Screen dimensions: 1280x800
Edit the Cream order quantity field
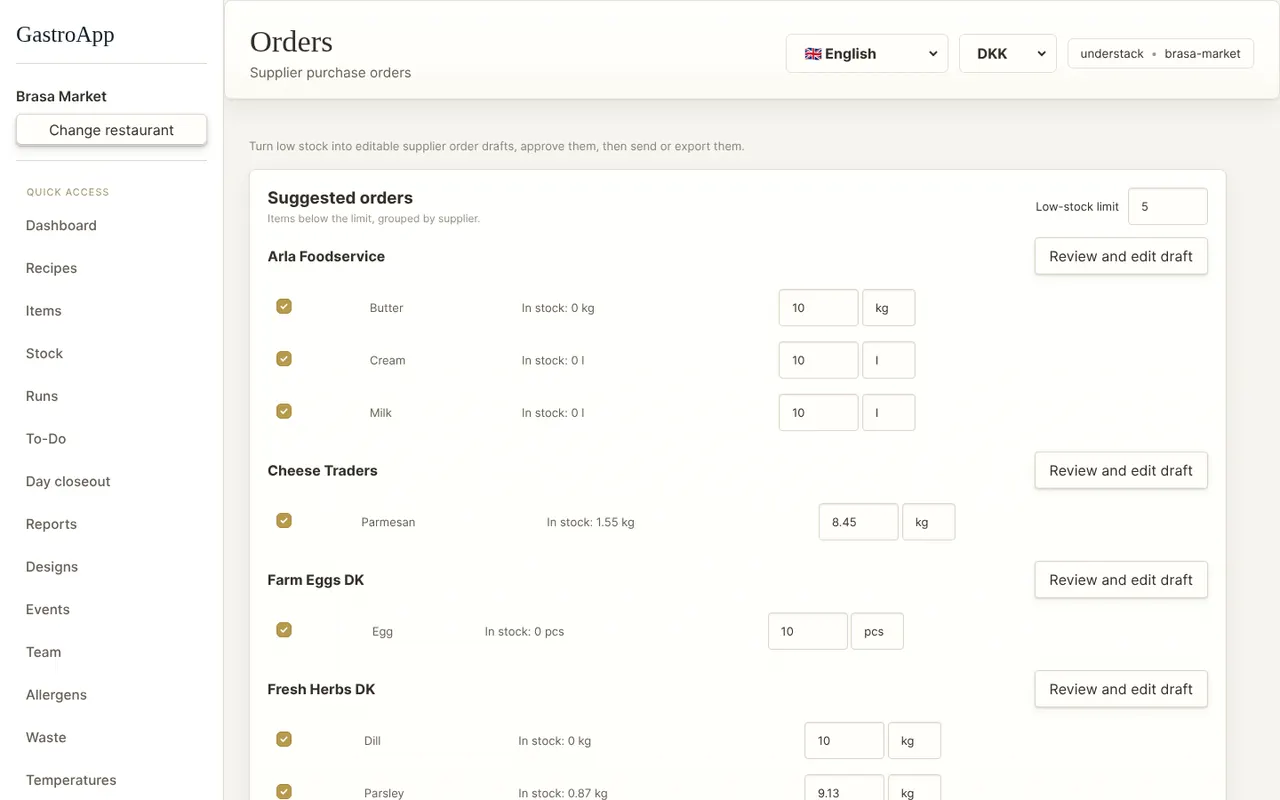pos(818,360)
